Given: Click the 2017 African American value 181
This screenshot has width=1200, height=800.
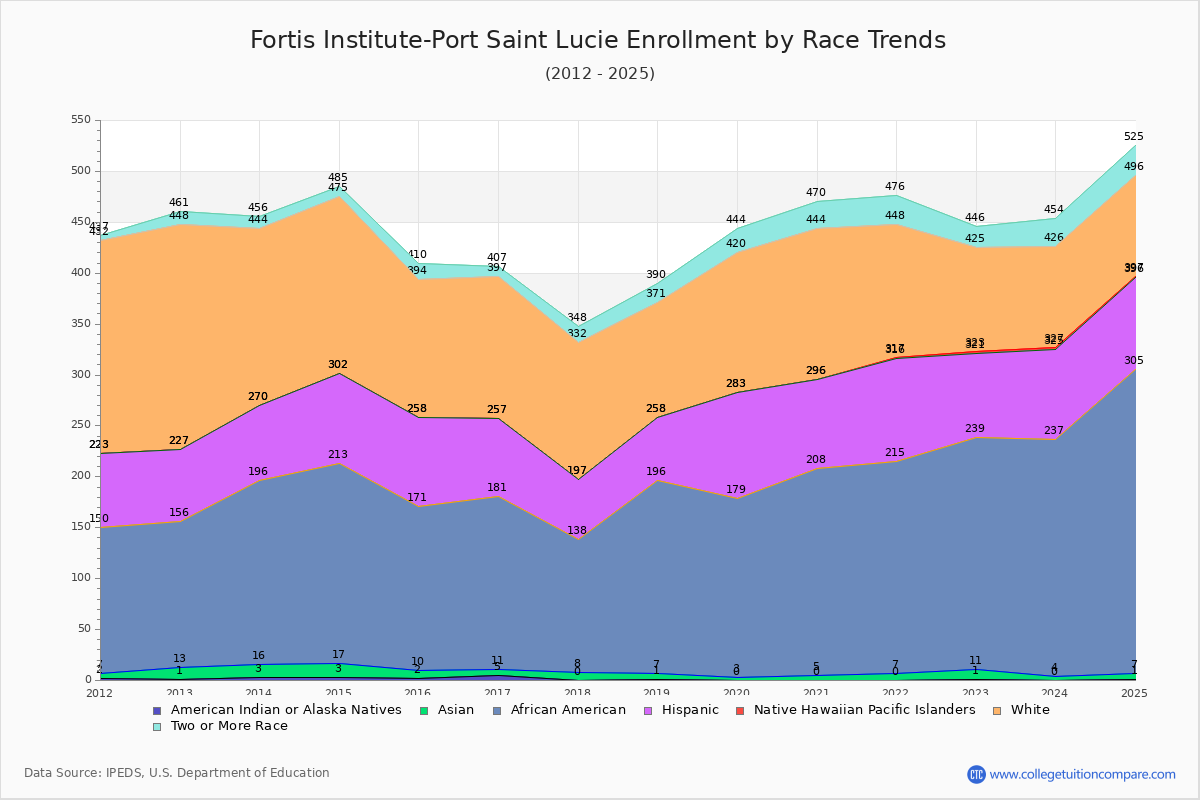Looking at the screenshot, I should tap(497, 487).
